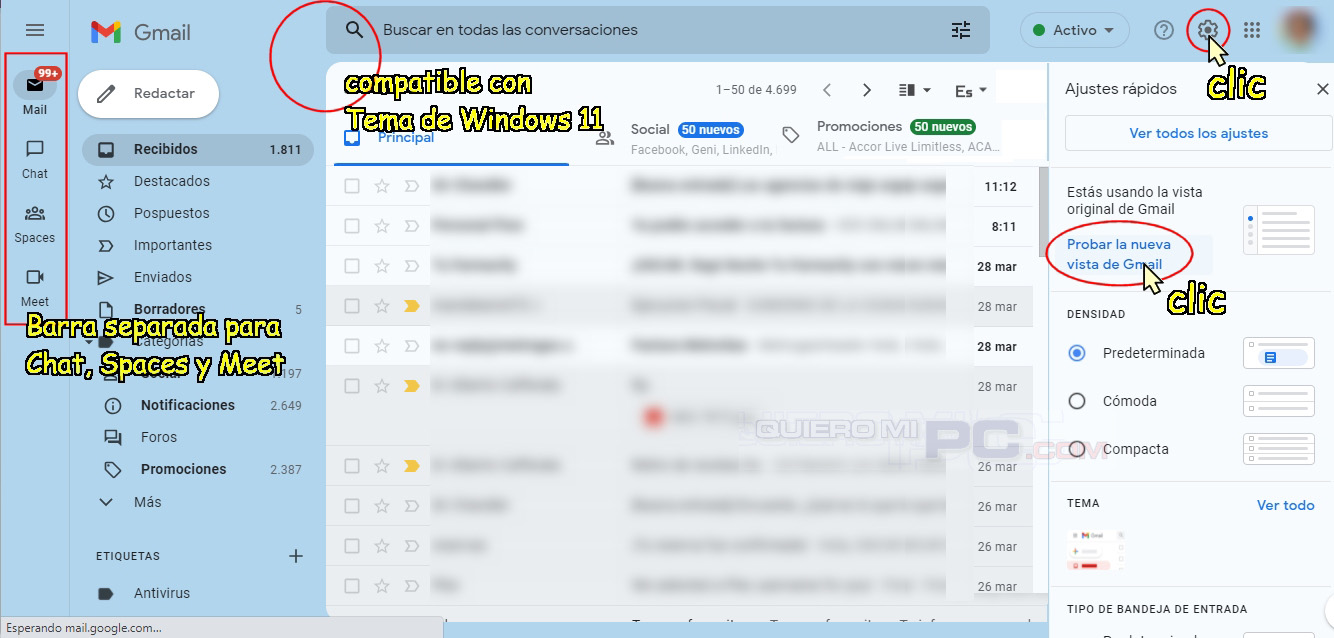Add a new label with plus icon

tap(296, 556)
